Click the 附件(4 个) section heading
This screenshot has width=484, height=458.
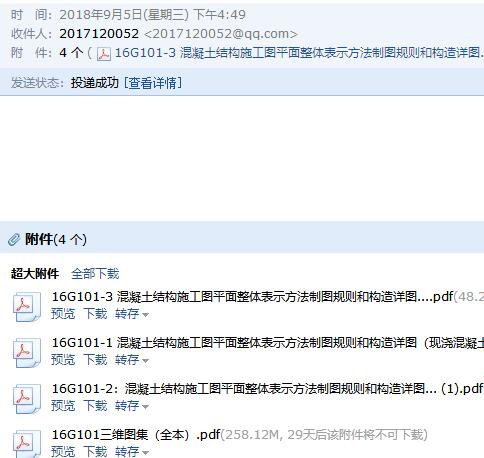point(56,239)
